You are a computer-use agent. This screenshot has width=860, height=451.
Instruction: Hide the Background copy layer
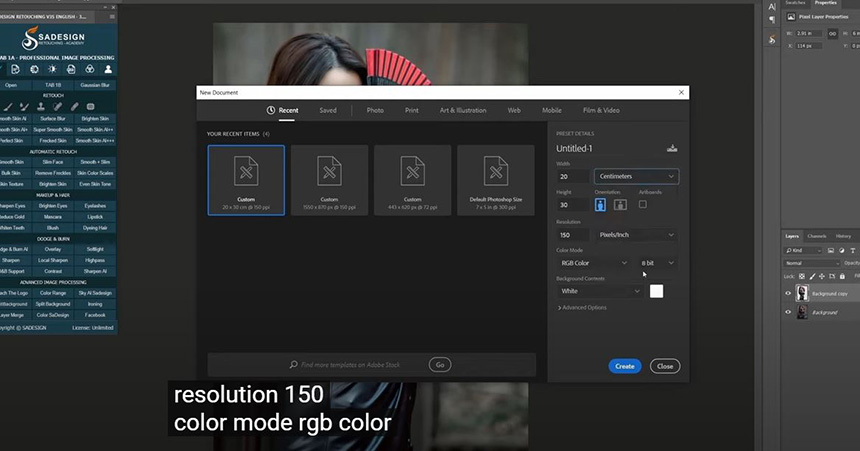(788, 294)
